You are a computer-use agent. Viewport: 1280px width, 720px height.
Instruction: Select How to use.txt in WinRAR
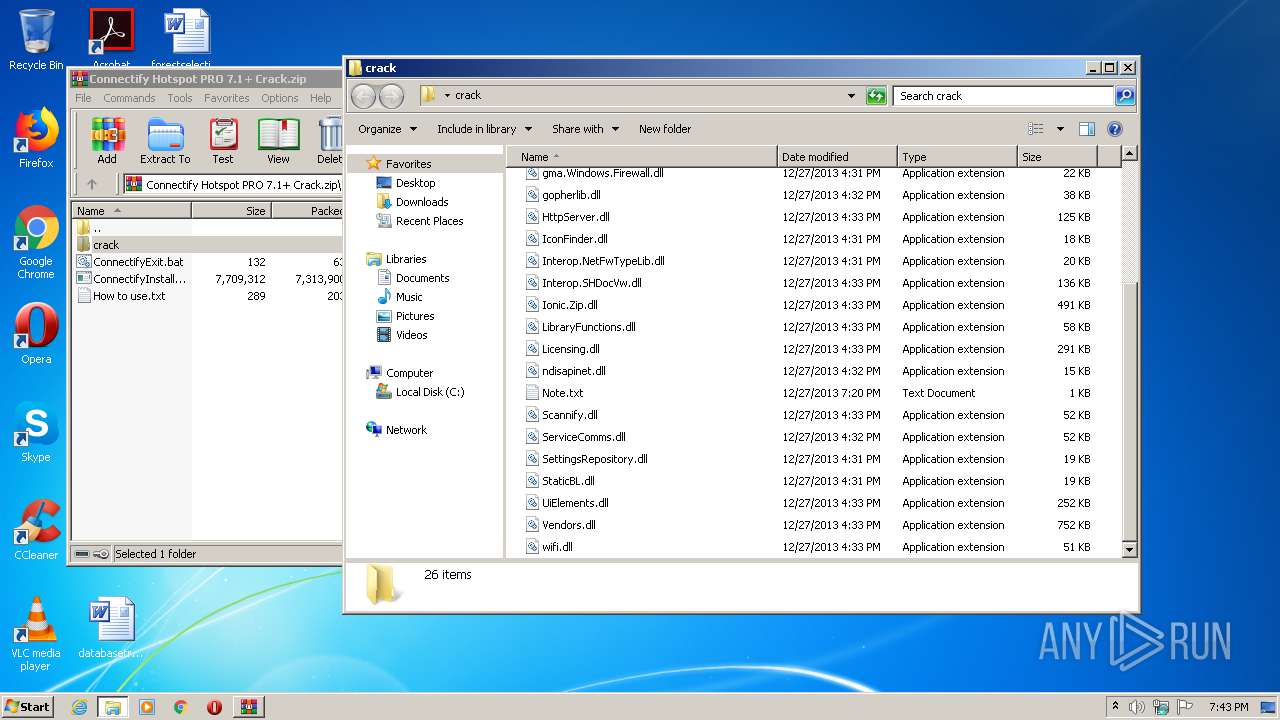129,296
